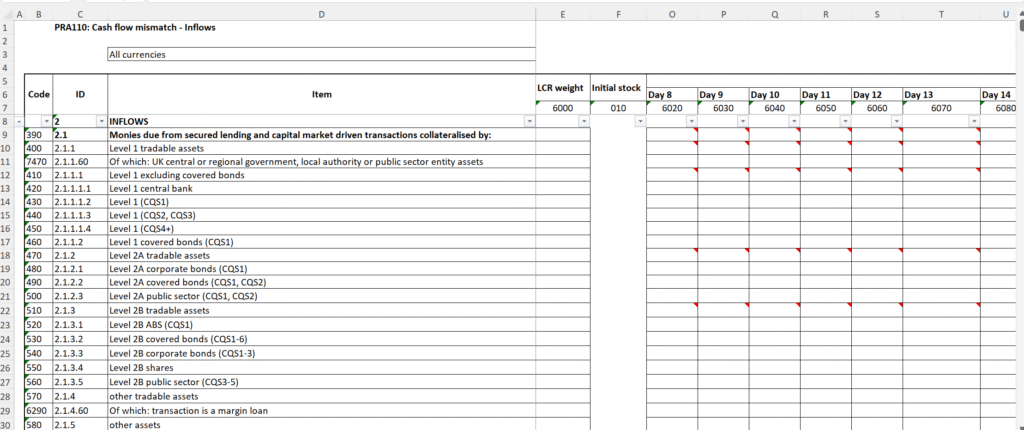This screenshot has height=430, width=1024.
Task: Select the code cell containing 7470
Action: 38,161
